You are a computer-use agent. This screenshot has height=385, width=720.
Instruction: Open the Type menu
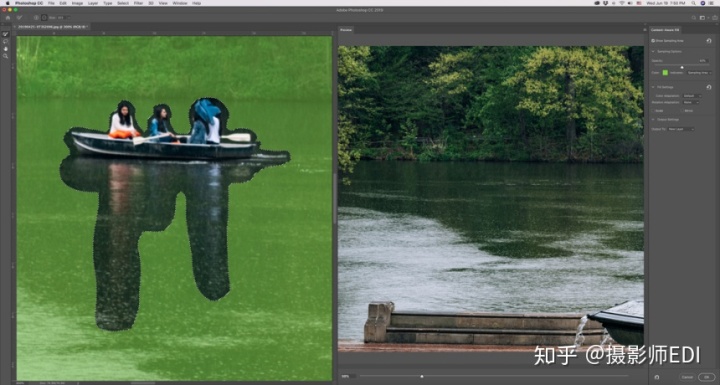pos(108,3)
